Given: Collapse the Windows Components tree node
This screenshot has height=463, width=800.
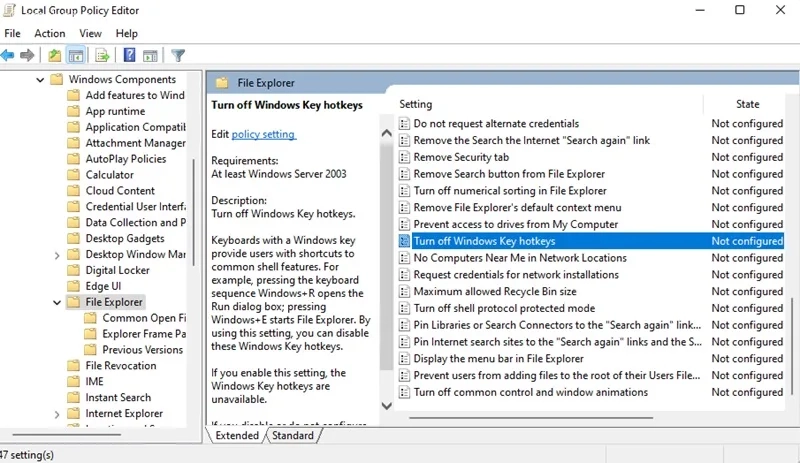Looking at the screenshot, I should [40, 80].
